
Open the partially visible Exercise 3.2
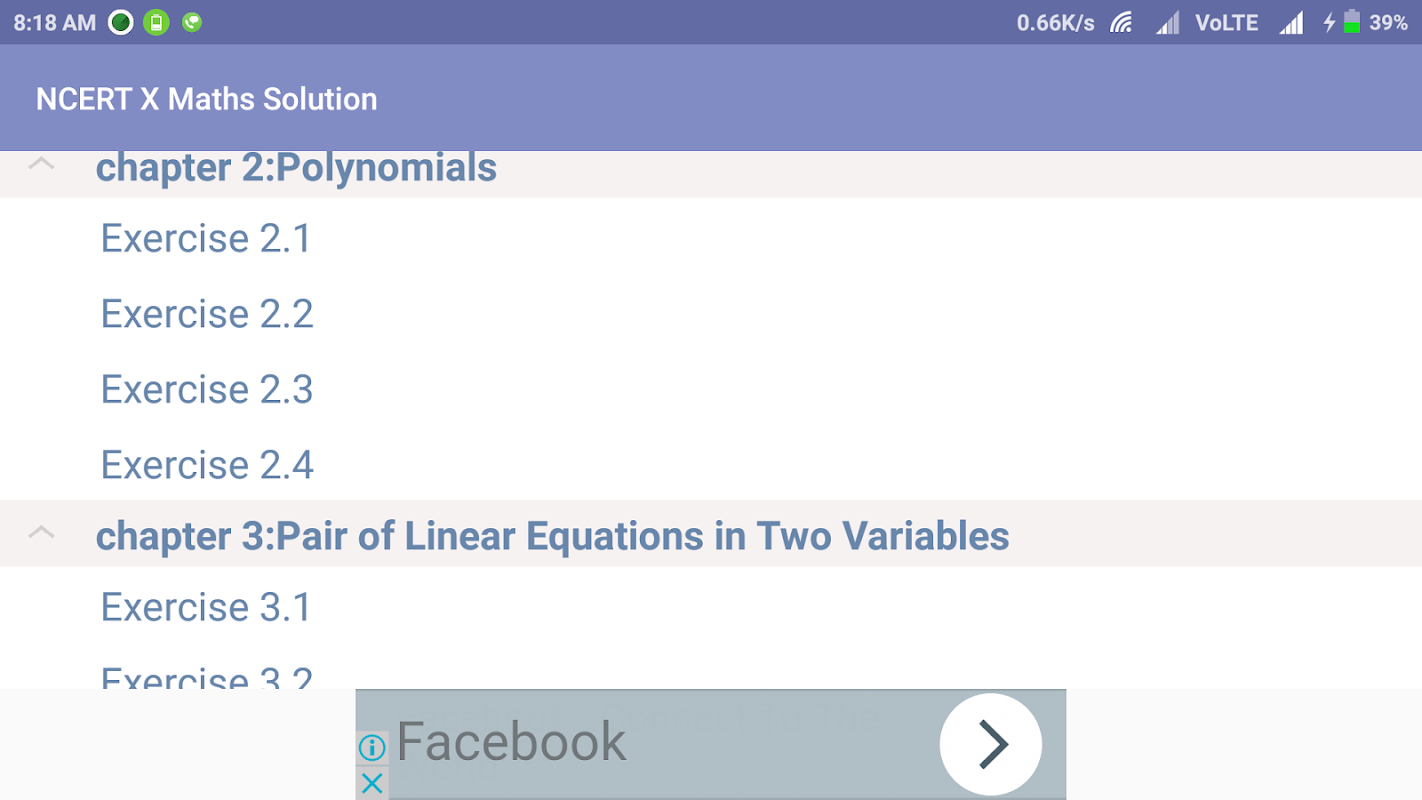click(x=207, y=677)
